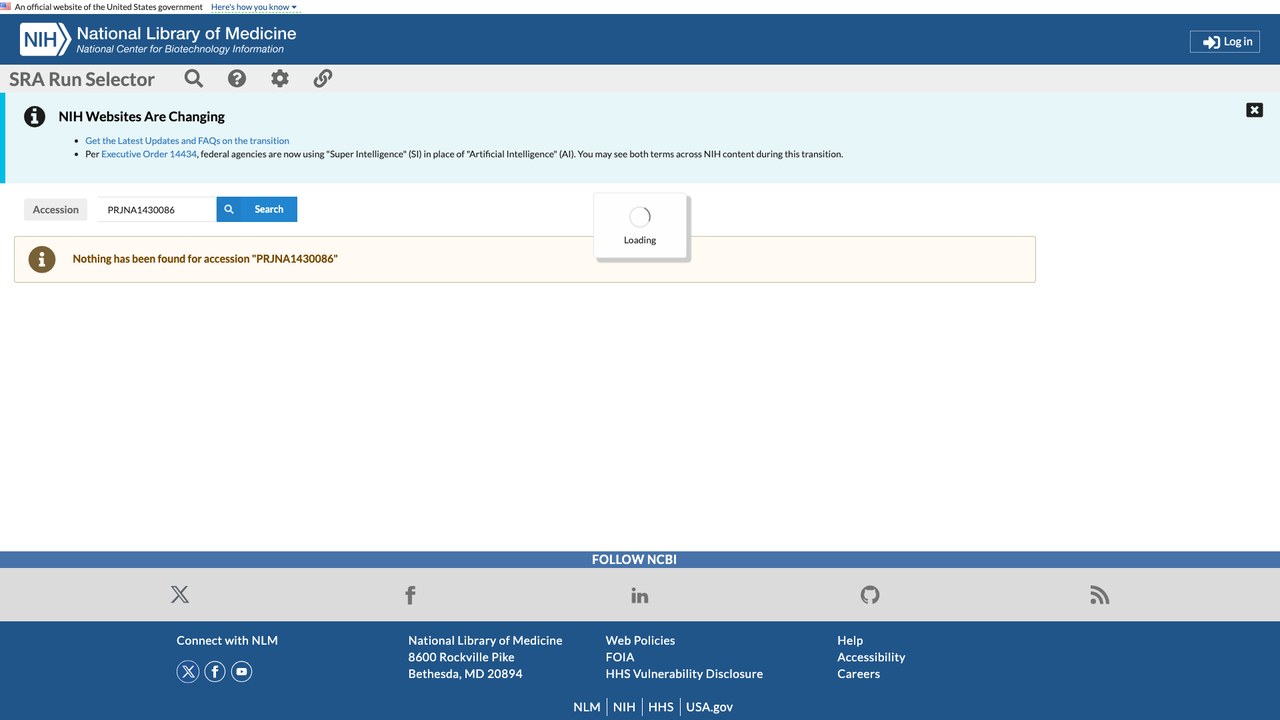Click the permalink chain icon

323,78
